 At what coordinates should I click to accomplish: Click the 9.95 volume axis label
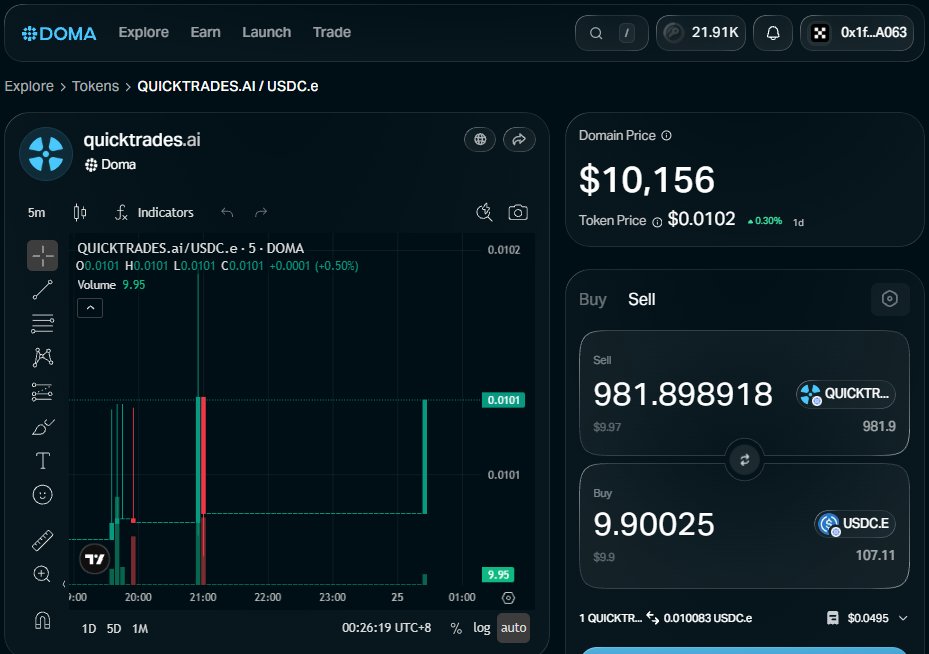pyautogui.click(x=498, y=575)
